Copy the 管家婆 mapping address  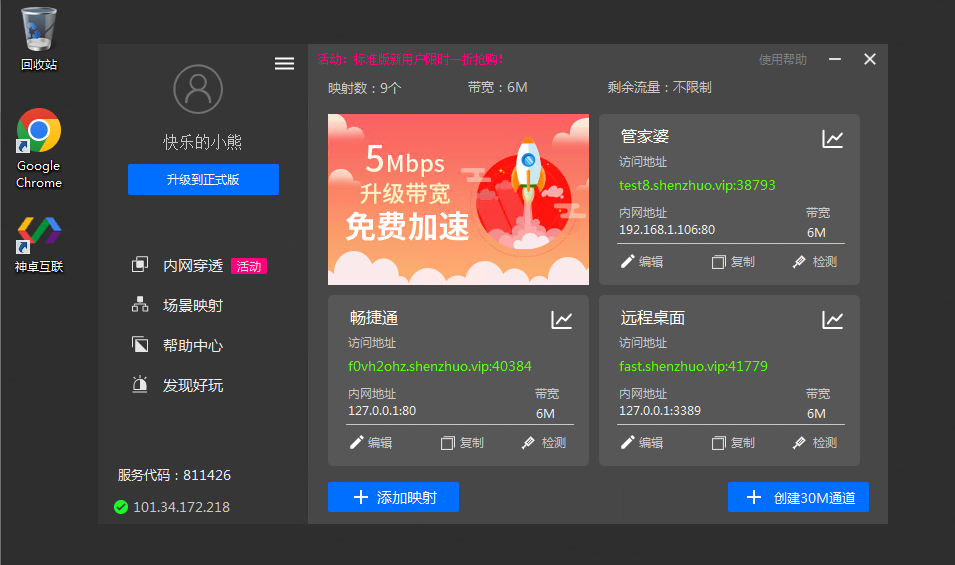tap(733, 262)
